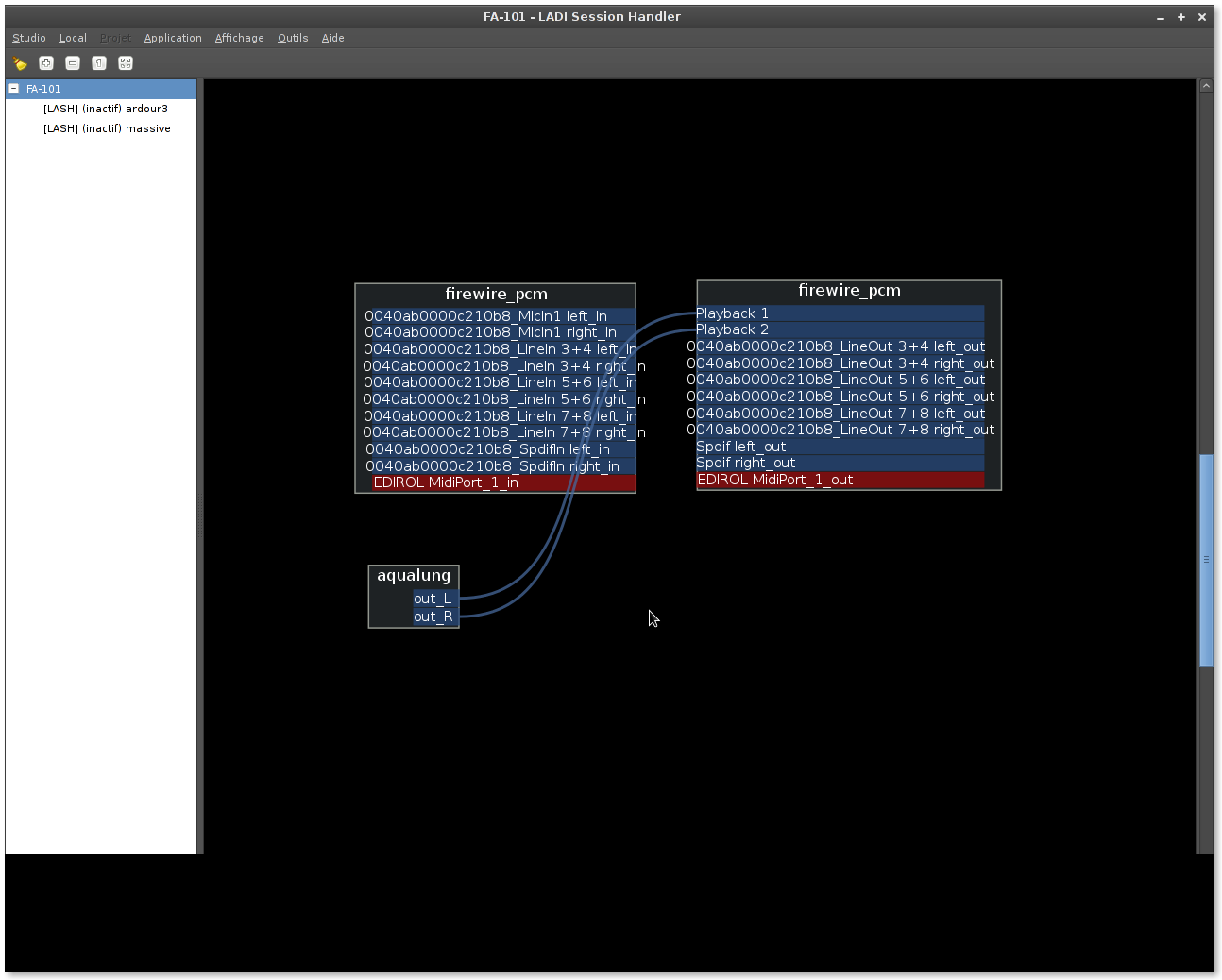
Task: Click the zoom out toolbar icon
Action: click(73, 63)
